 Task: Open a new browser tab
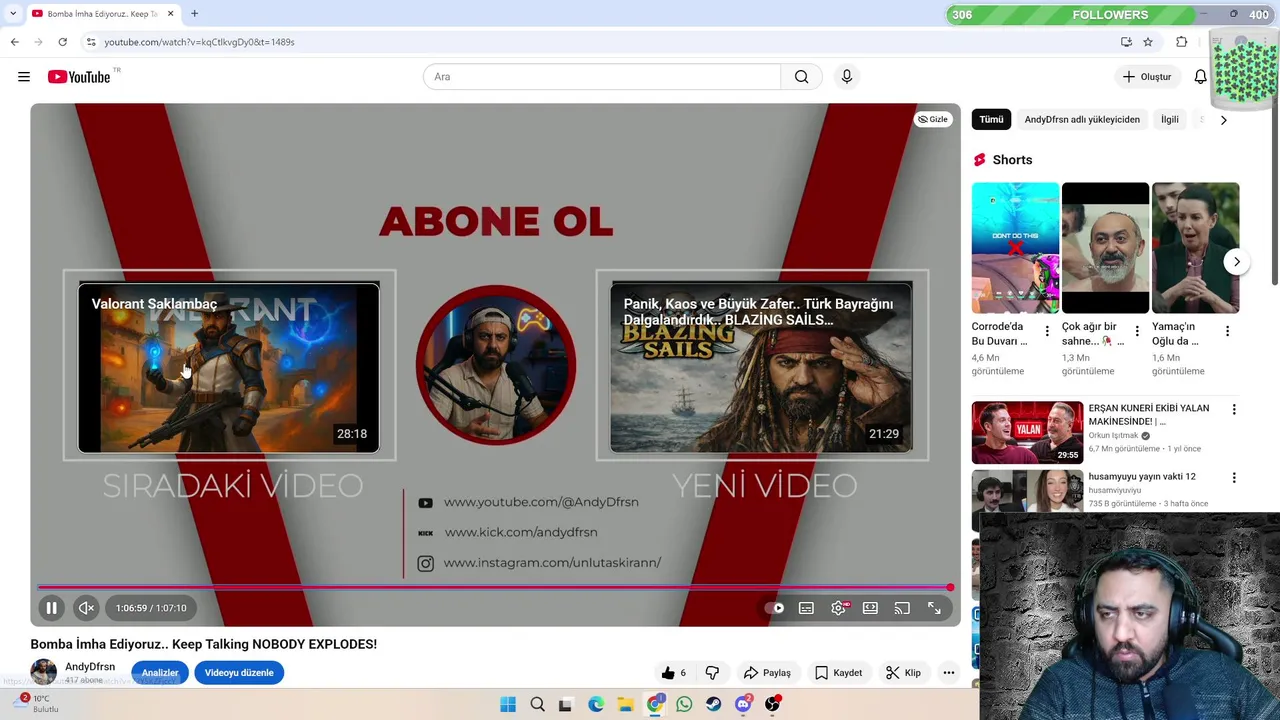tap(194, 14)
